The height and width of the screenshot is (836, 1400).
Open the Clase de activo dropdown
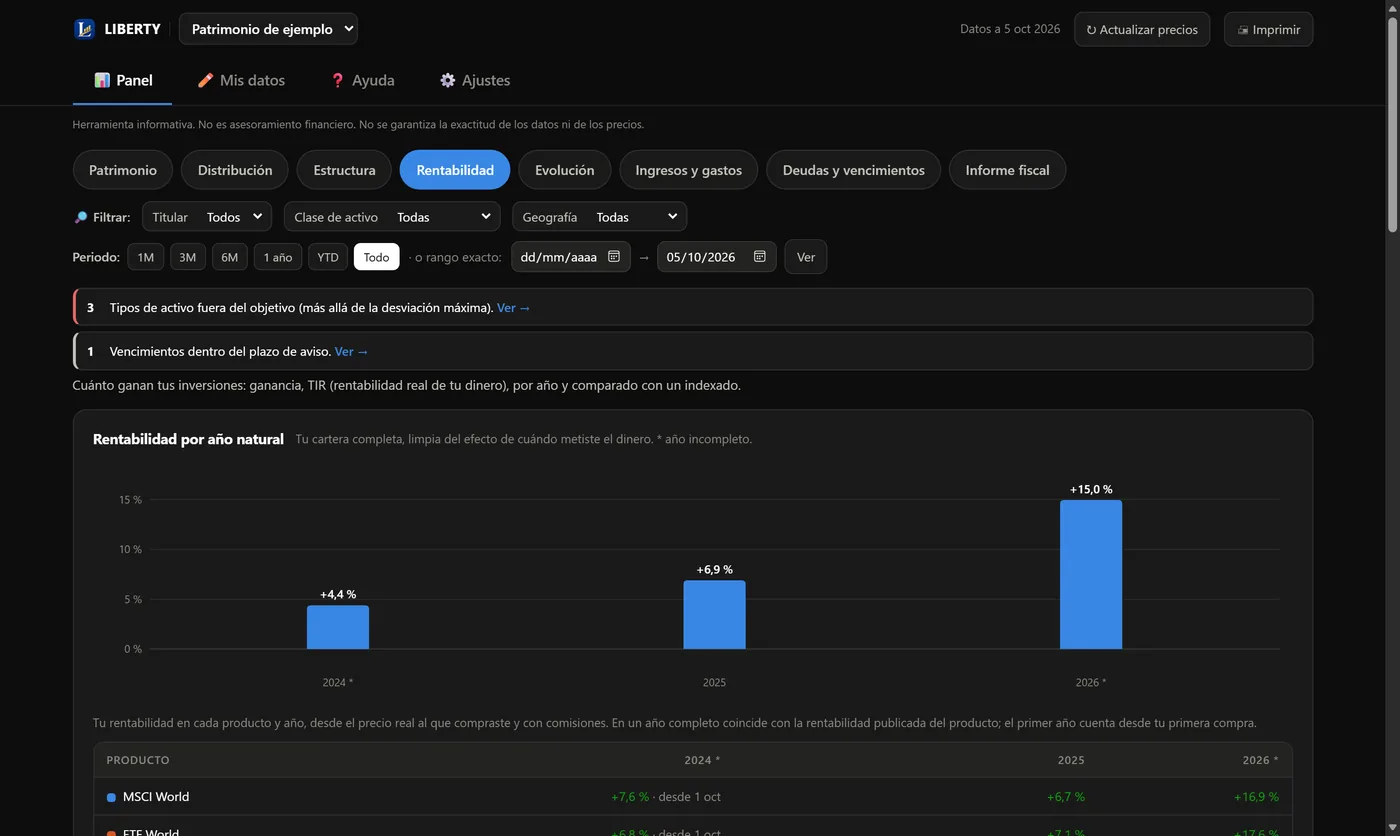pos(392,217)
